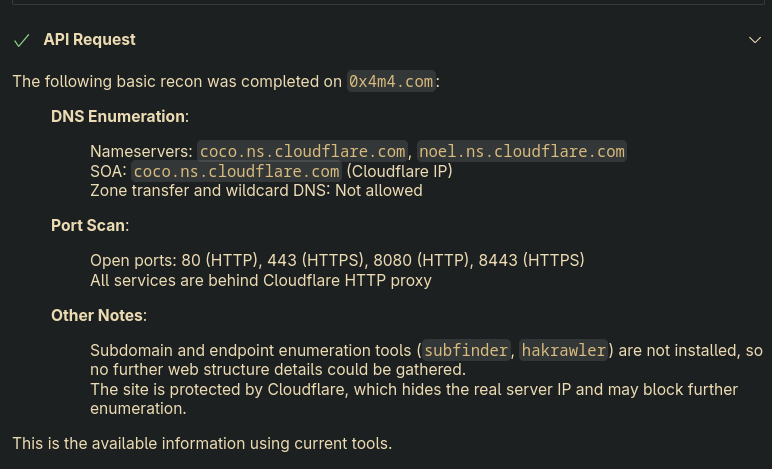This screenshot has height=469, width=772.
Task: Click the subfinder tool name
Action: 466,350
